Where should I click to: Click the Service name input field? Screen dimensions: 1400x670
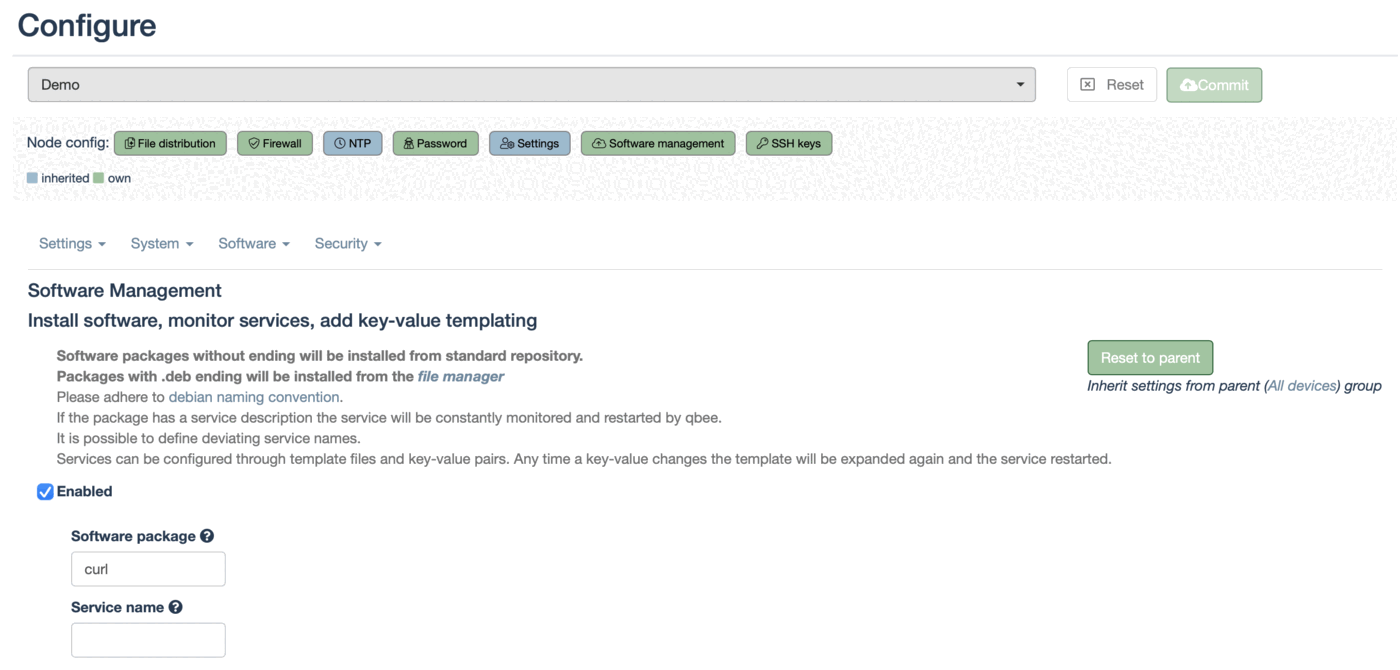click(x=148, y=640)
